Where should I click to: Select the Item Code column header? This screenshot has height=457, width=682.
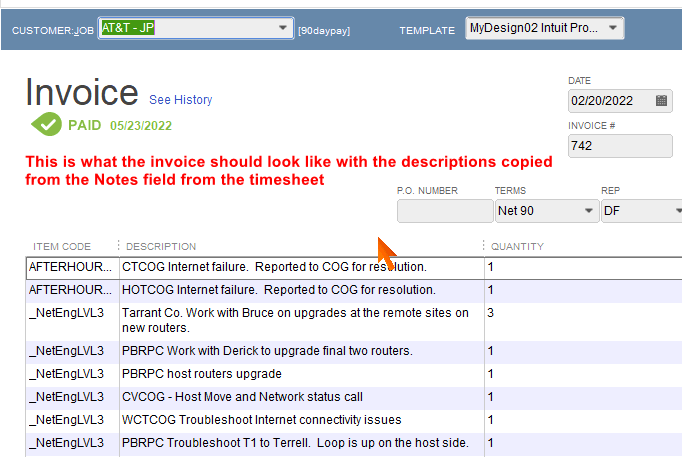[x=62, y=247]
